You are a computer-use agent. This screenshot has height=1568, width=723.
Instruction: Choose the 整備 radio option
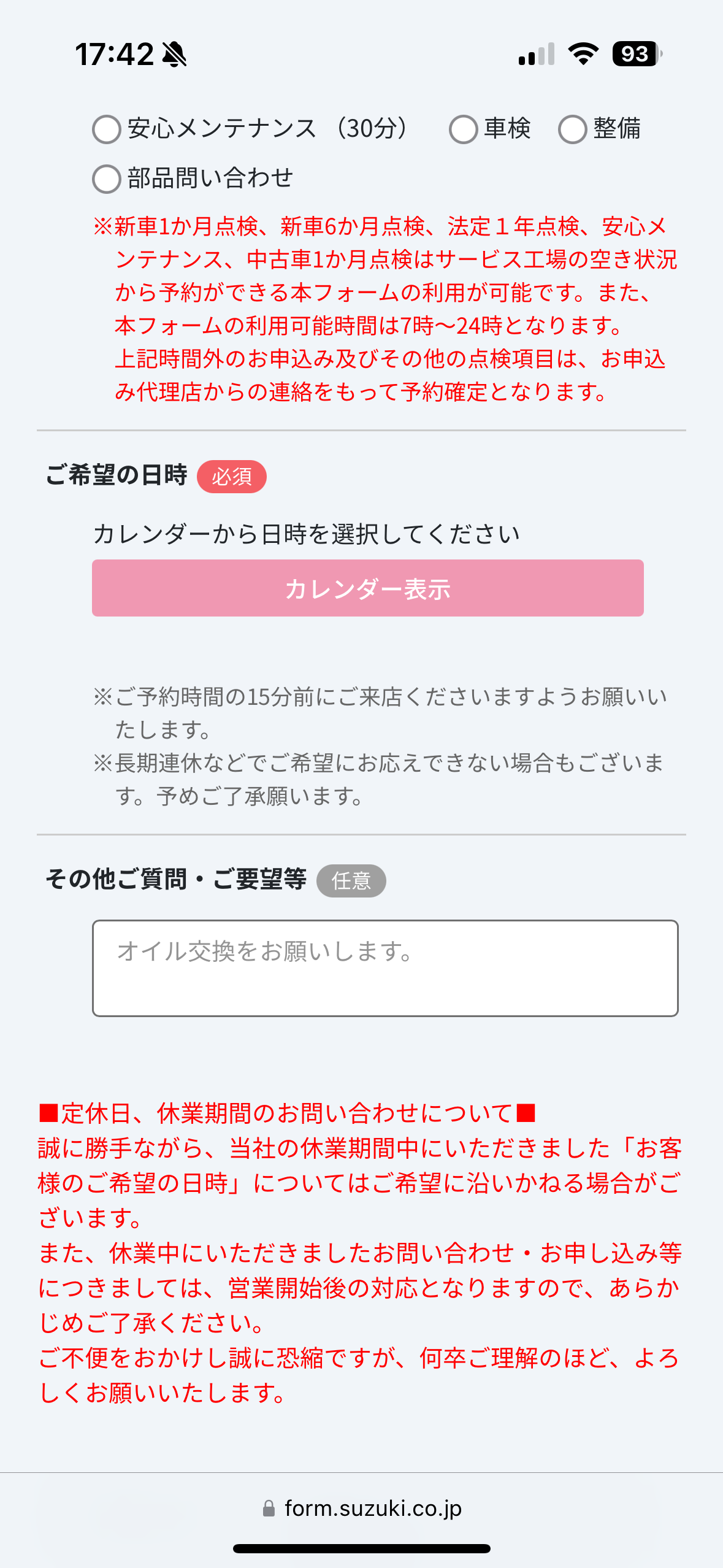(x=573, y=129)
